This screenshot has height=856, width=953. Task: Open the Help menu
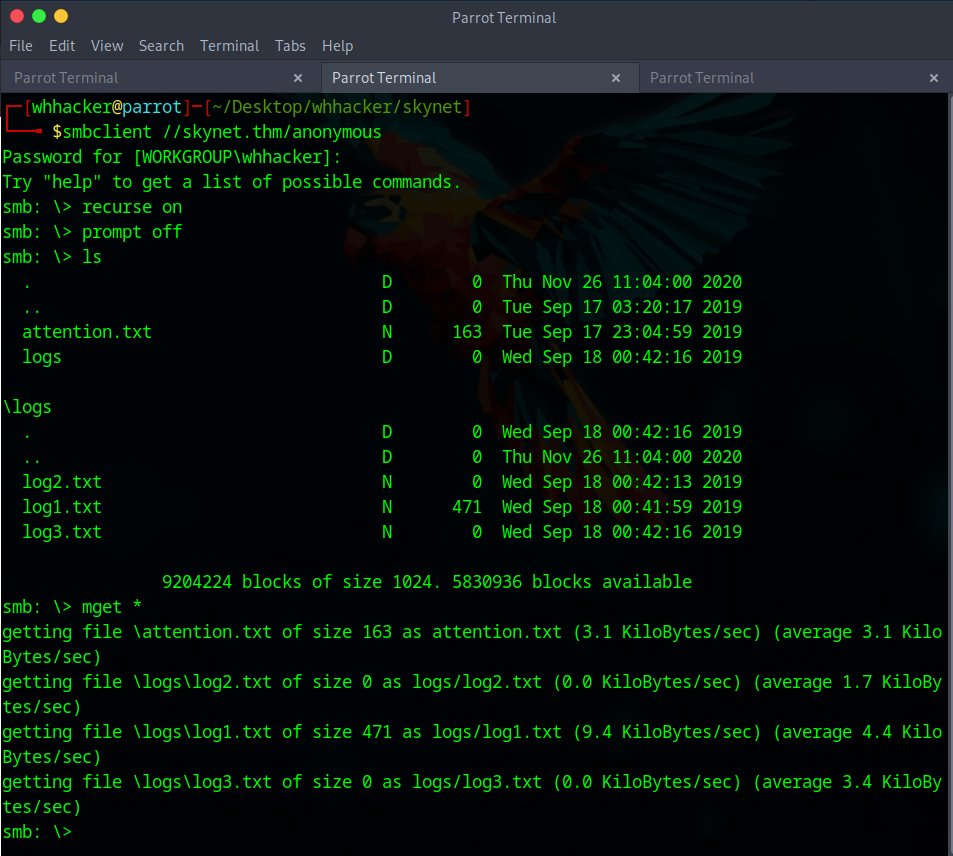click(337, 46)
